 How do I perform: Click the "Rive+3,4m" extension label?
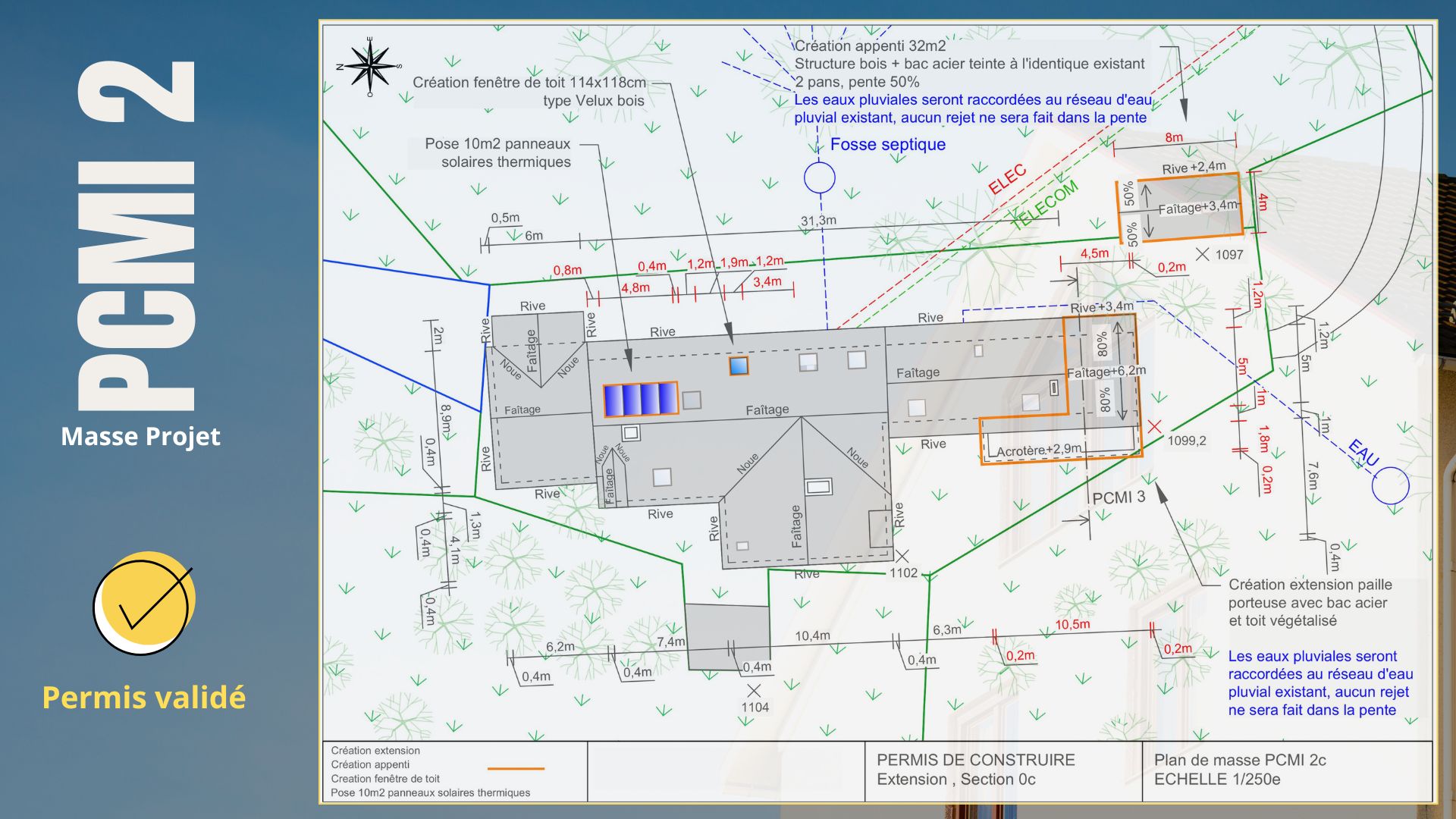[1102, 307]
